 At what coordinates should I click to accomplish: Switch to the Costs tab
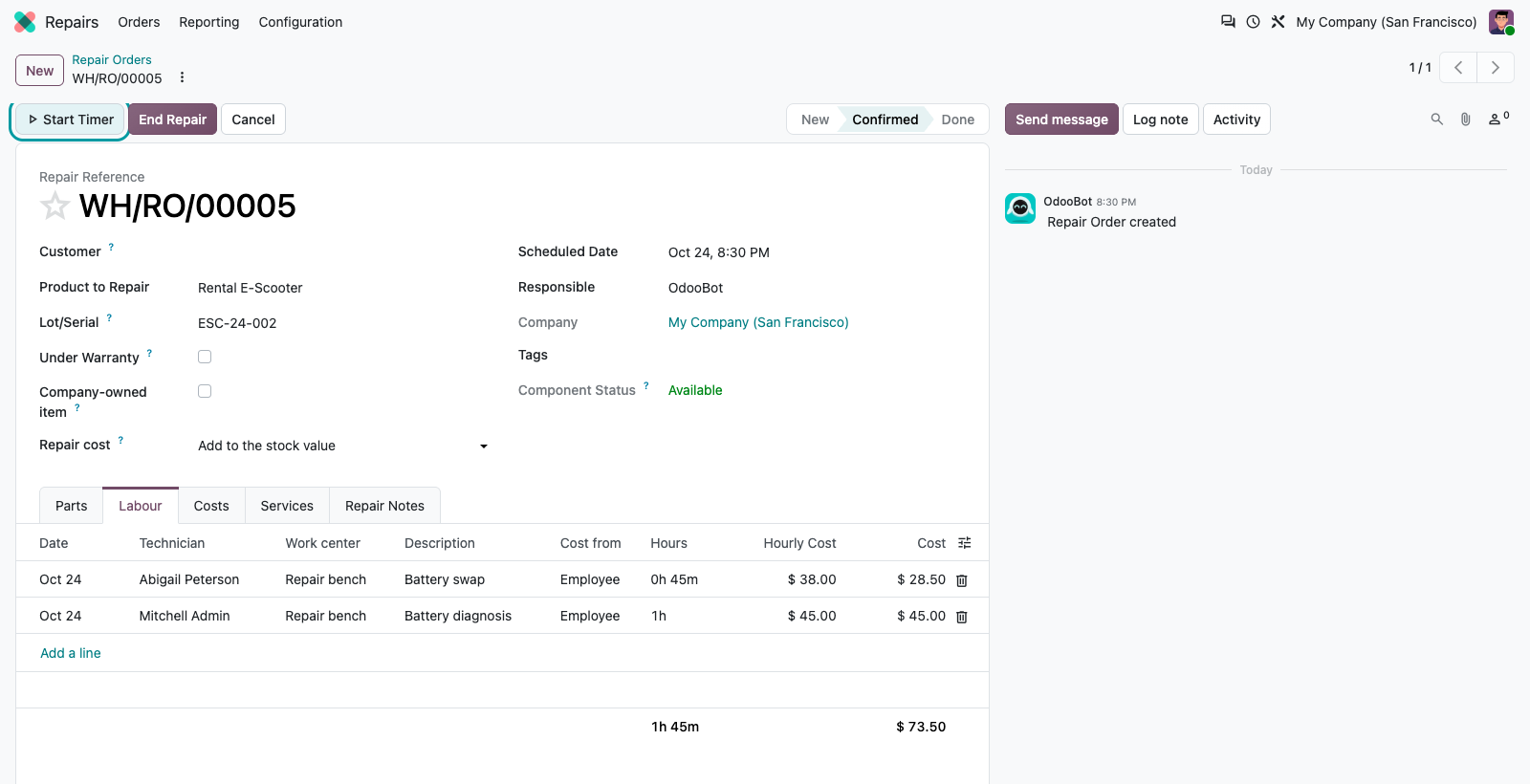pos(211,506)
